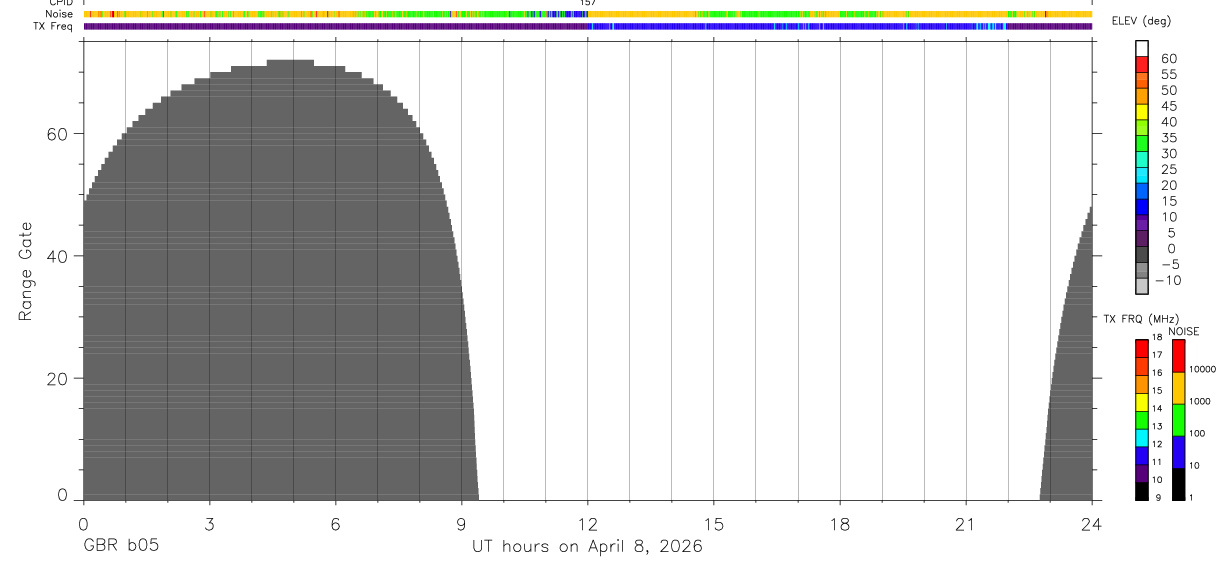Click the 'GBR b05' radar label
Screen dimensions: 1228x567
(x=120, y=546)
